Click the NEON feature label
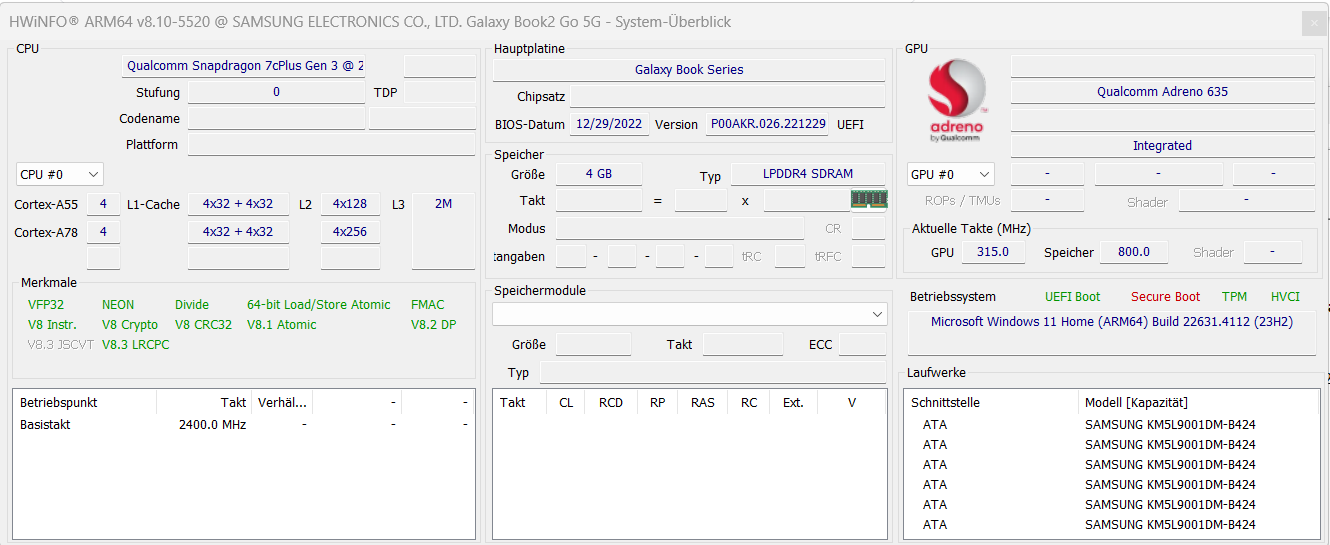The height and width of the screenshot is (545, 1330). point(118,305)
